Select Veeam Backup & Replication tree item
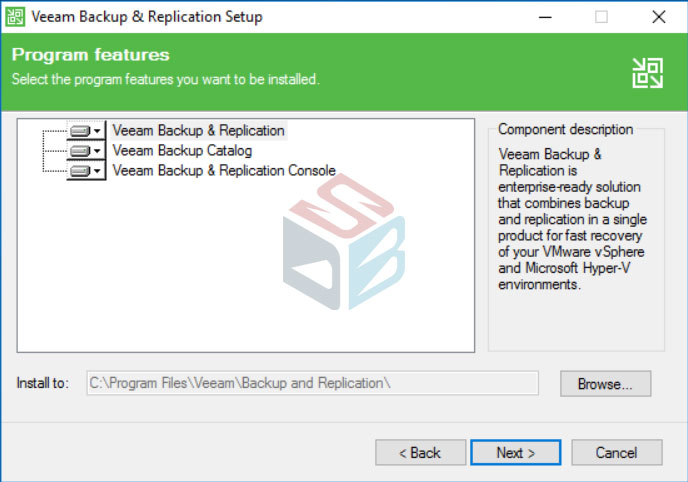This screenshot has height=482, width=688. click(x=198, y=131)
